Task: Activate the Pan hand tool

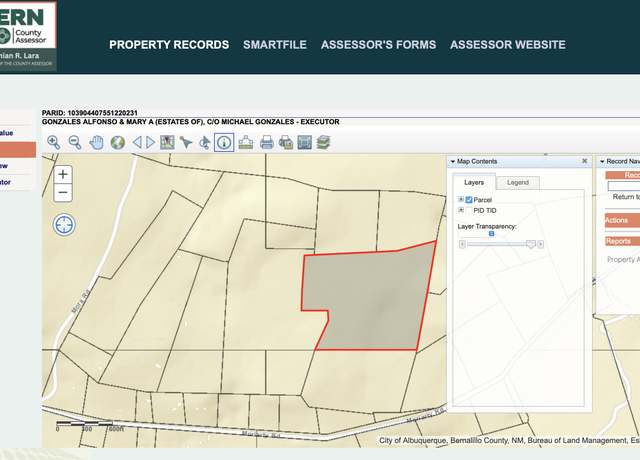Action: tap(96, 142)
